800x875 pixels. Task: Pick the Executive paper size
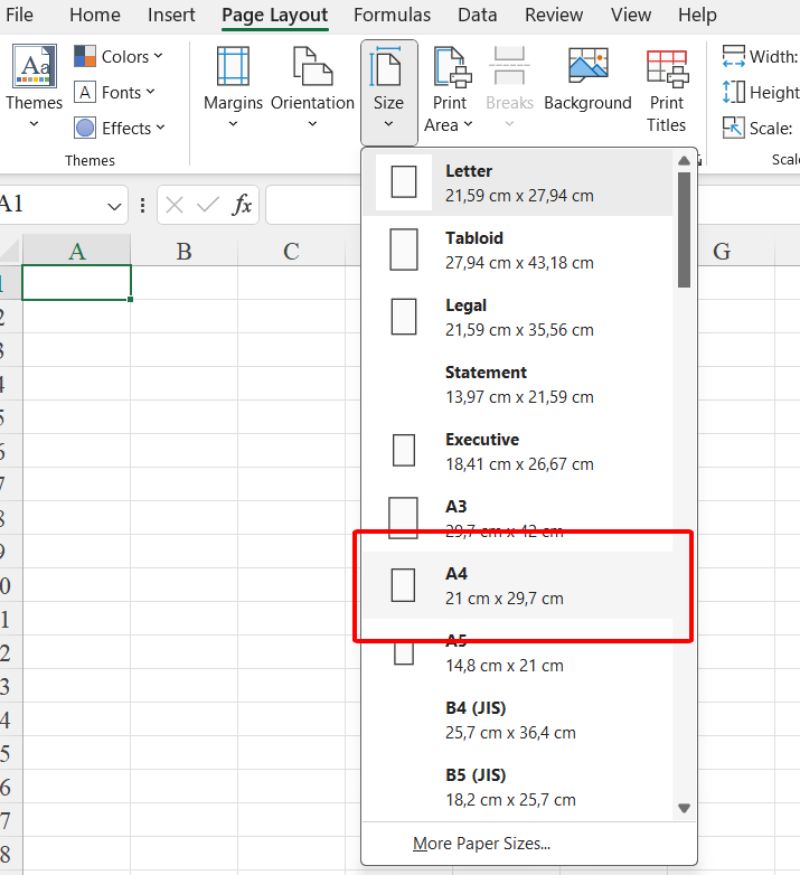(518, 451)
